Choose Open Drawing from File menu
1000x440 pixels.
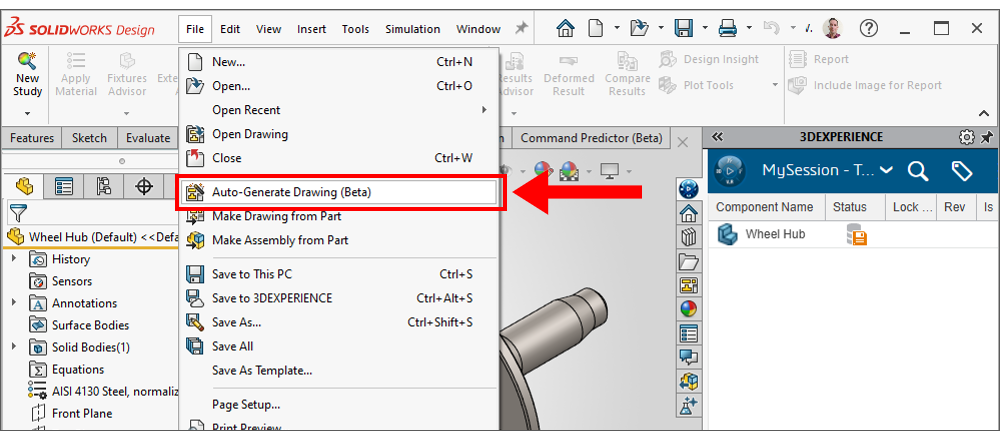click(x=337, y=134)
